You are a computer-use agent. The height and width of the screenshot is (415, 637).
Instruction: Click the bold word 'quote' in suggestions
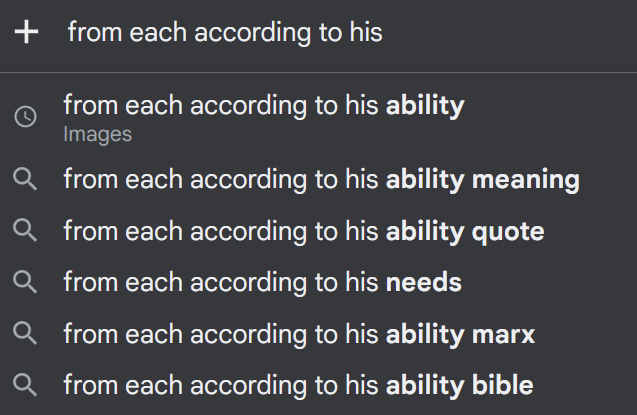click(507, 232)
